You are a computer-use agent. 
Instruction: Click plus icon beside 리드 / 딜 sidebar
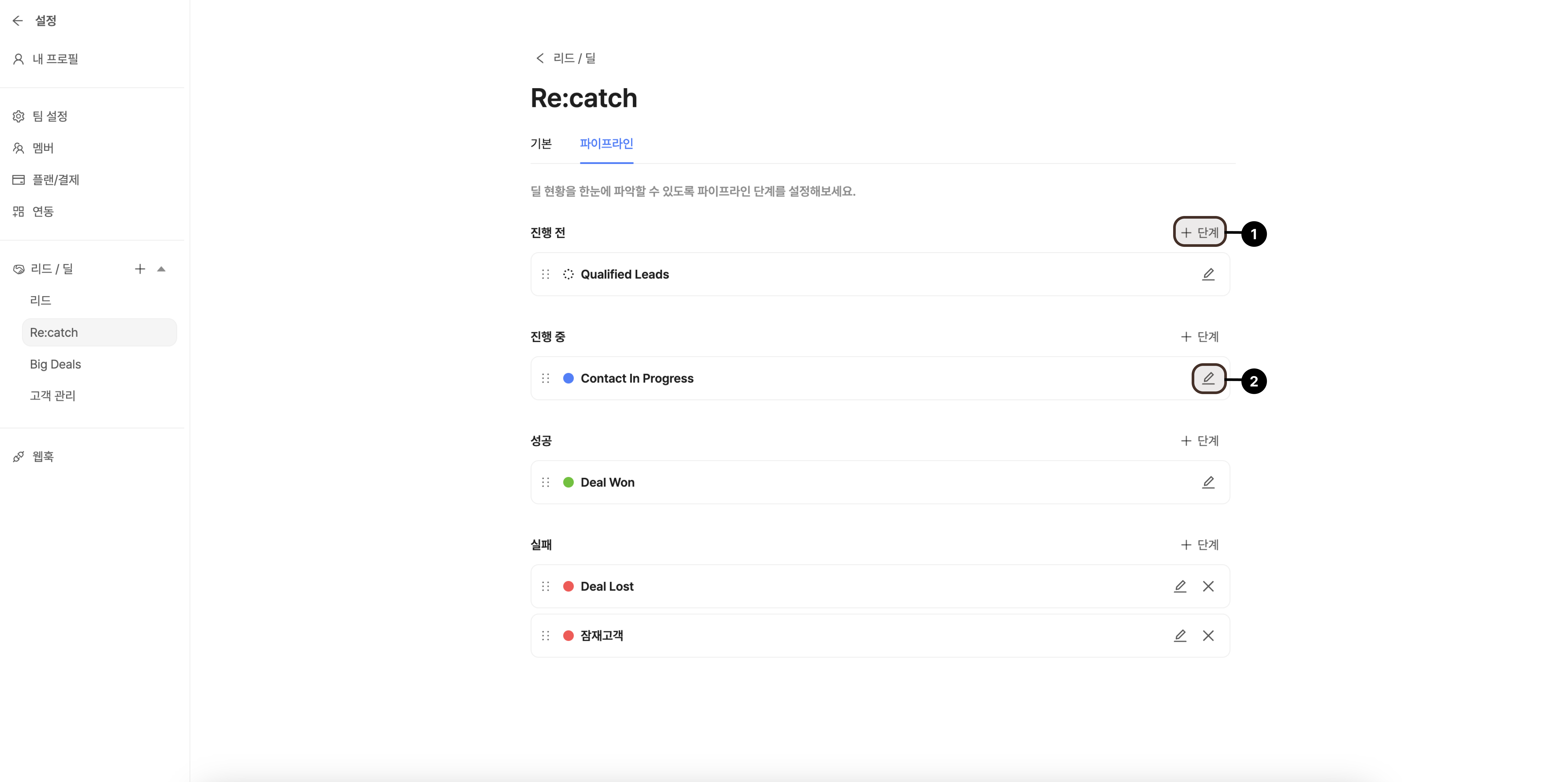pyautogui.click(x=140, y=269)
